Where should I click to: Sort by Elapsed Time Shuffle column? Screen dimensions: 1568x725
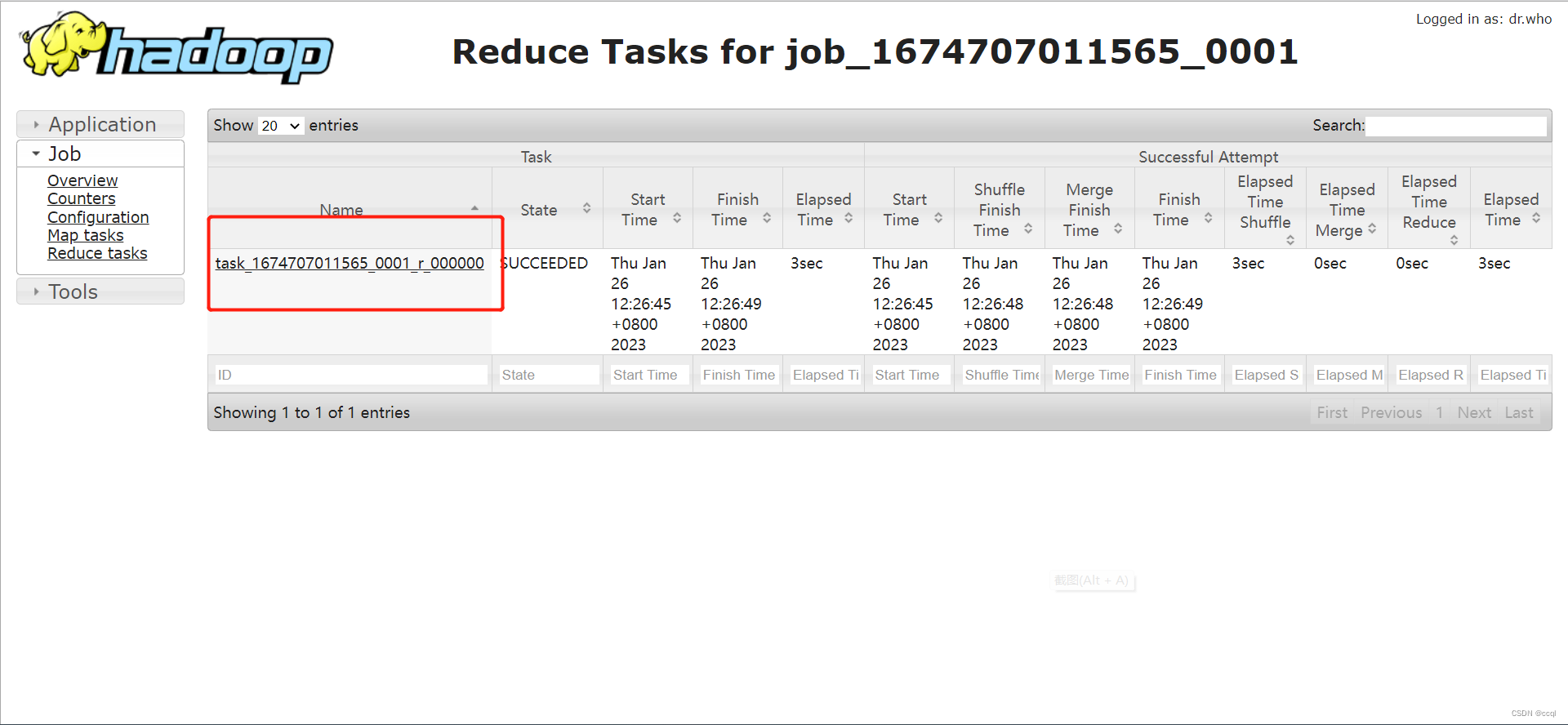click(x=1265, y=209)
